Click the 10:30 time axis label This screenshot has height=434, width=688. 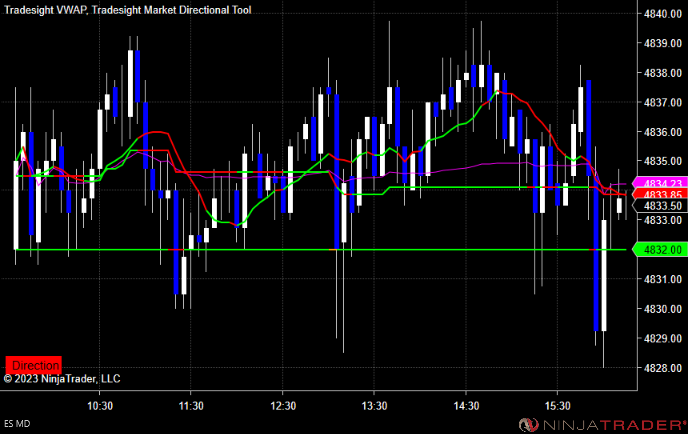tap(100, 406)
